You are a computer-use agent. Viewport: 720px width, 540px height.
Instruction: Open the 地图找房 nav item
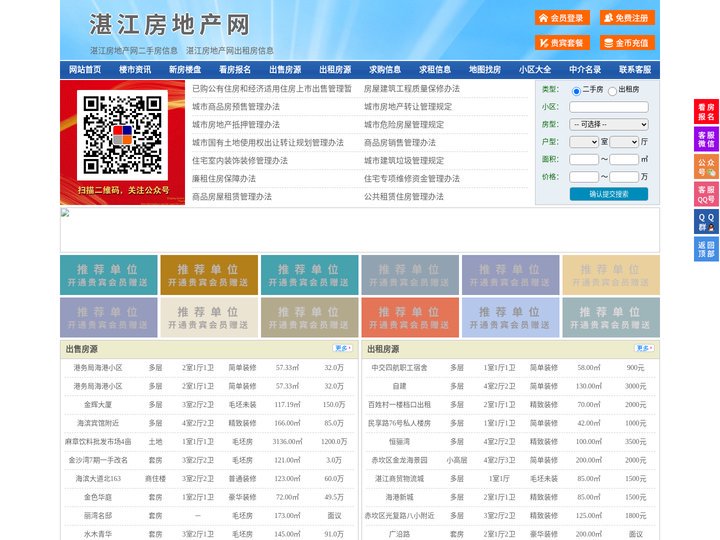485,70
